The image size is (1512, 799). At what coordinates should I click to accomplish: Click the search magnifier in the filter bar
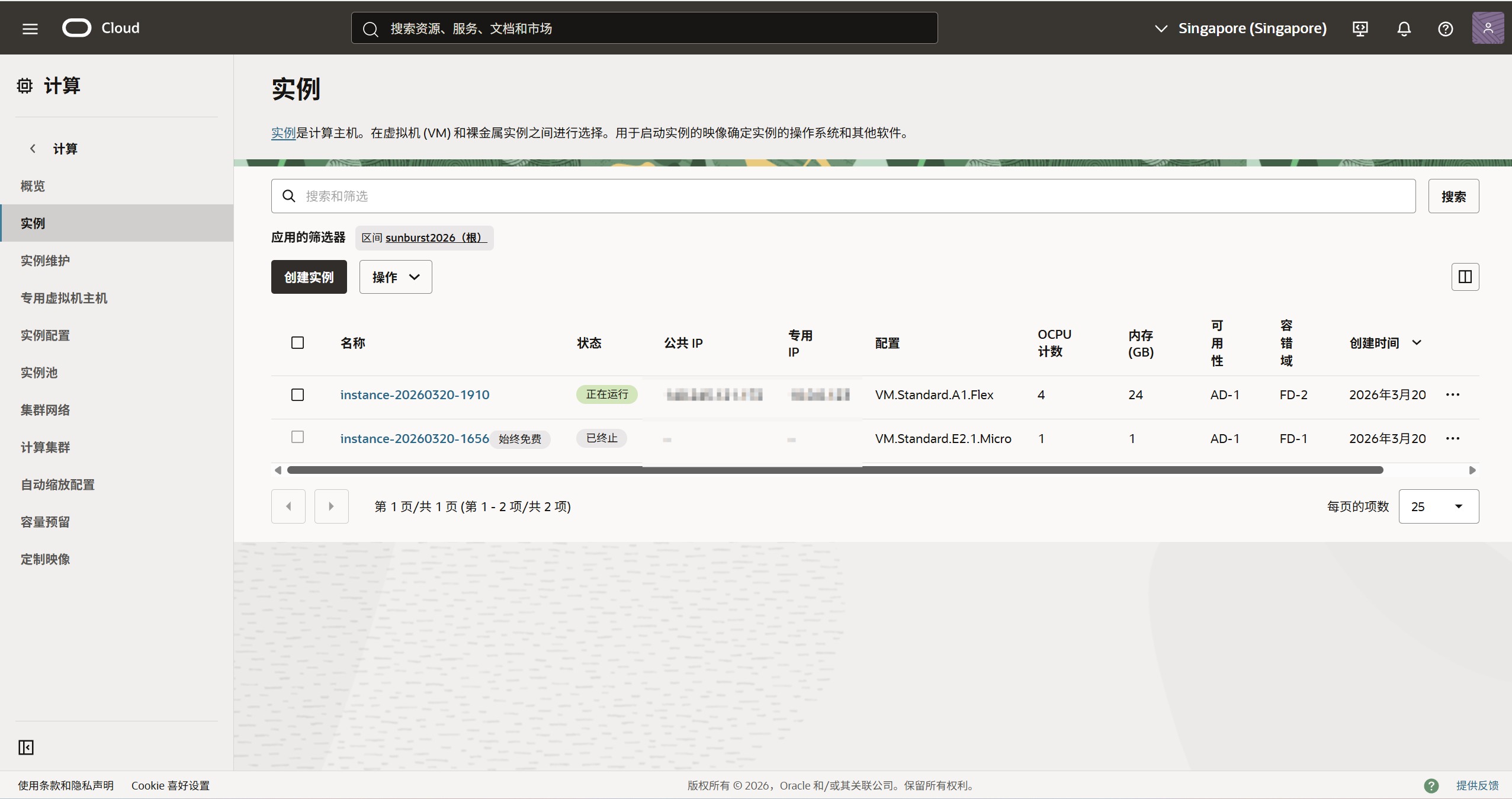[289, 195]
